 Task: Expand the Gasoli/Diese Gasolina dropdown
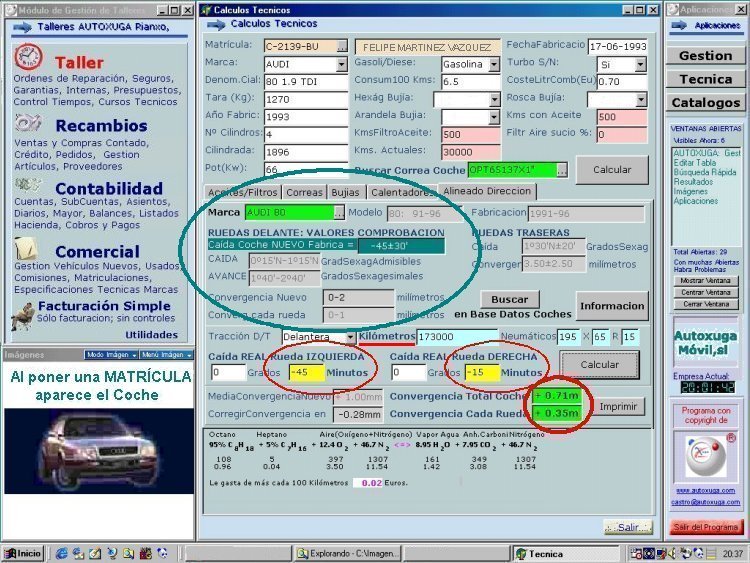(x=495, y=64)
